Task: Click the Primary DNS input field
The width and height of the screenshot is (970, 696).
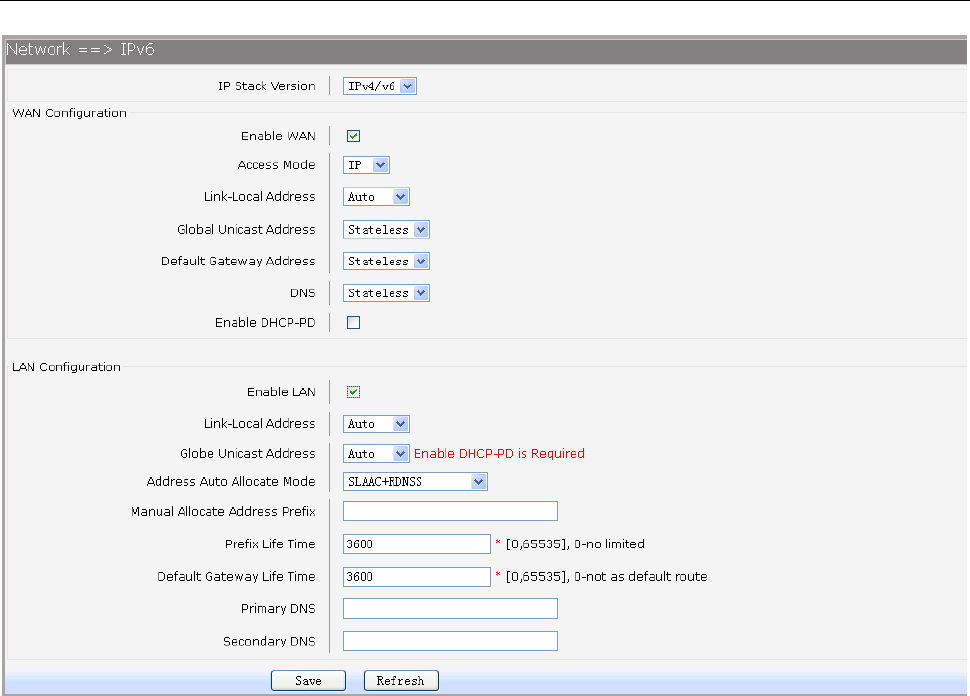Action: [450, 608]
